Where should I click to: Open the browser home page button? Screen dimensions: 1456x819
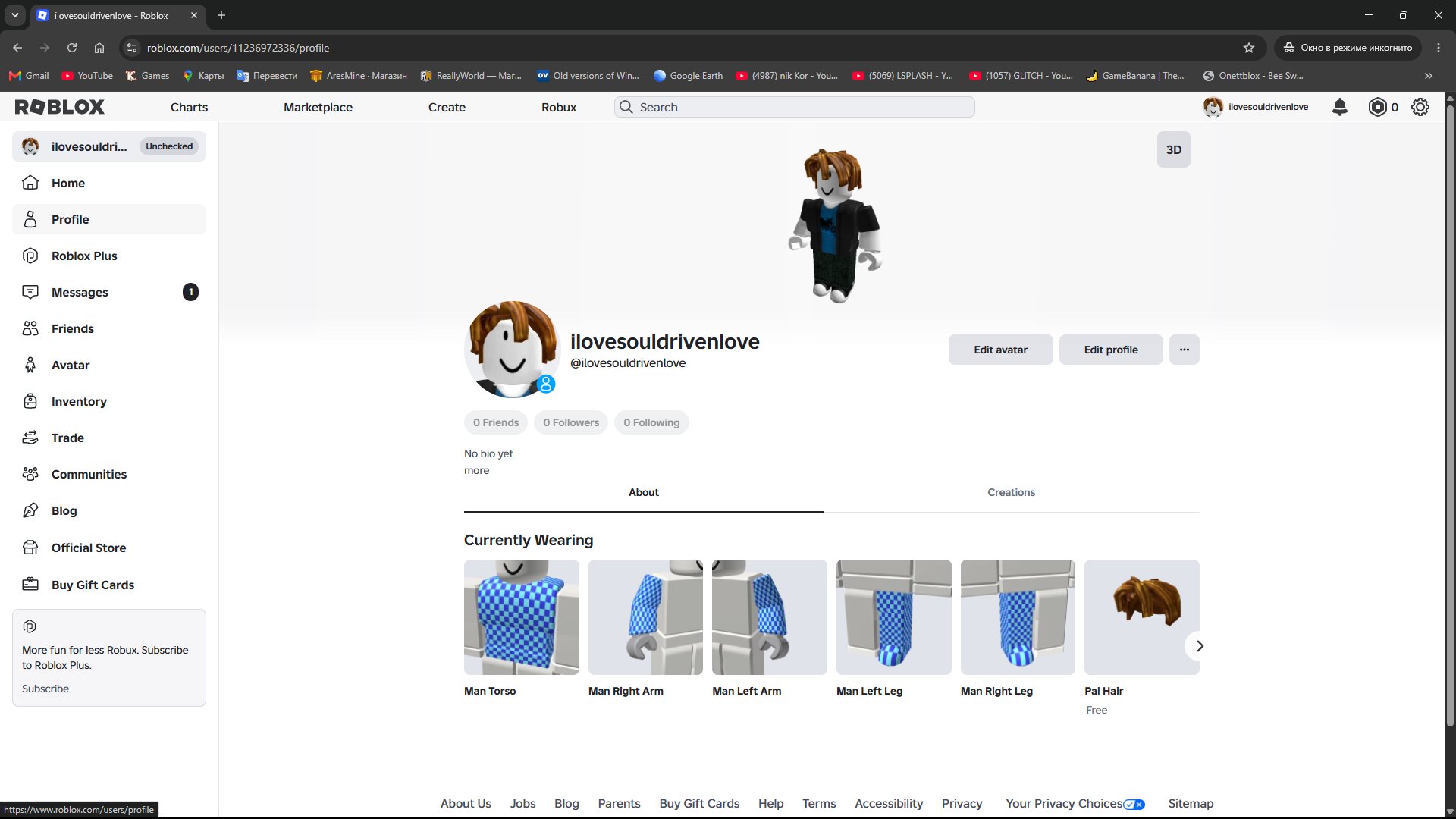99,48
